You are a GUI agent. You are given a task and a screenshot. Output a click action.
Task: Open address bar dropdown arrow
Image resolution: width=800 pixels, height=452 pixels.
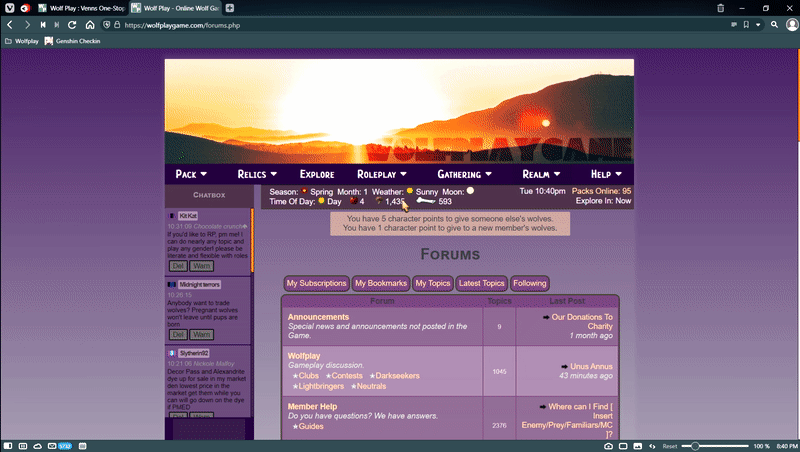pyautogui.click(x=758, y=24)
